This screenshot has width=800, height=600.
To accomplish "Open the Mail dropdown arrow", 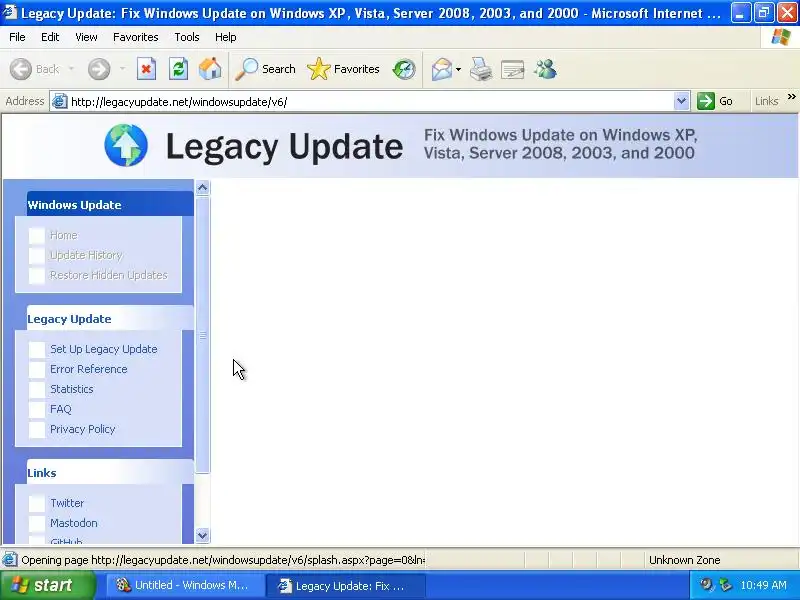I will point(458,69).
